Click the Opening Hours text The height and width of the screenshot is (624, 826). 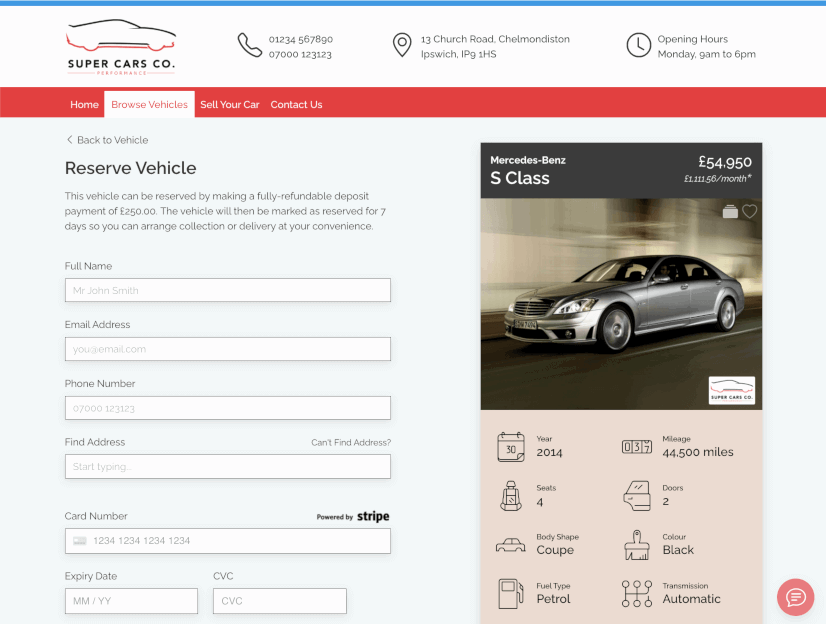tap(693, 39)
